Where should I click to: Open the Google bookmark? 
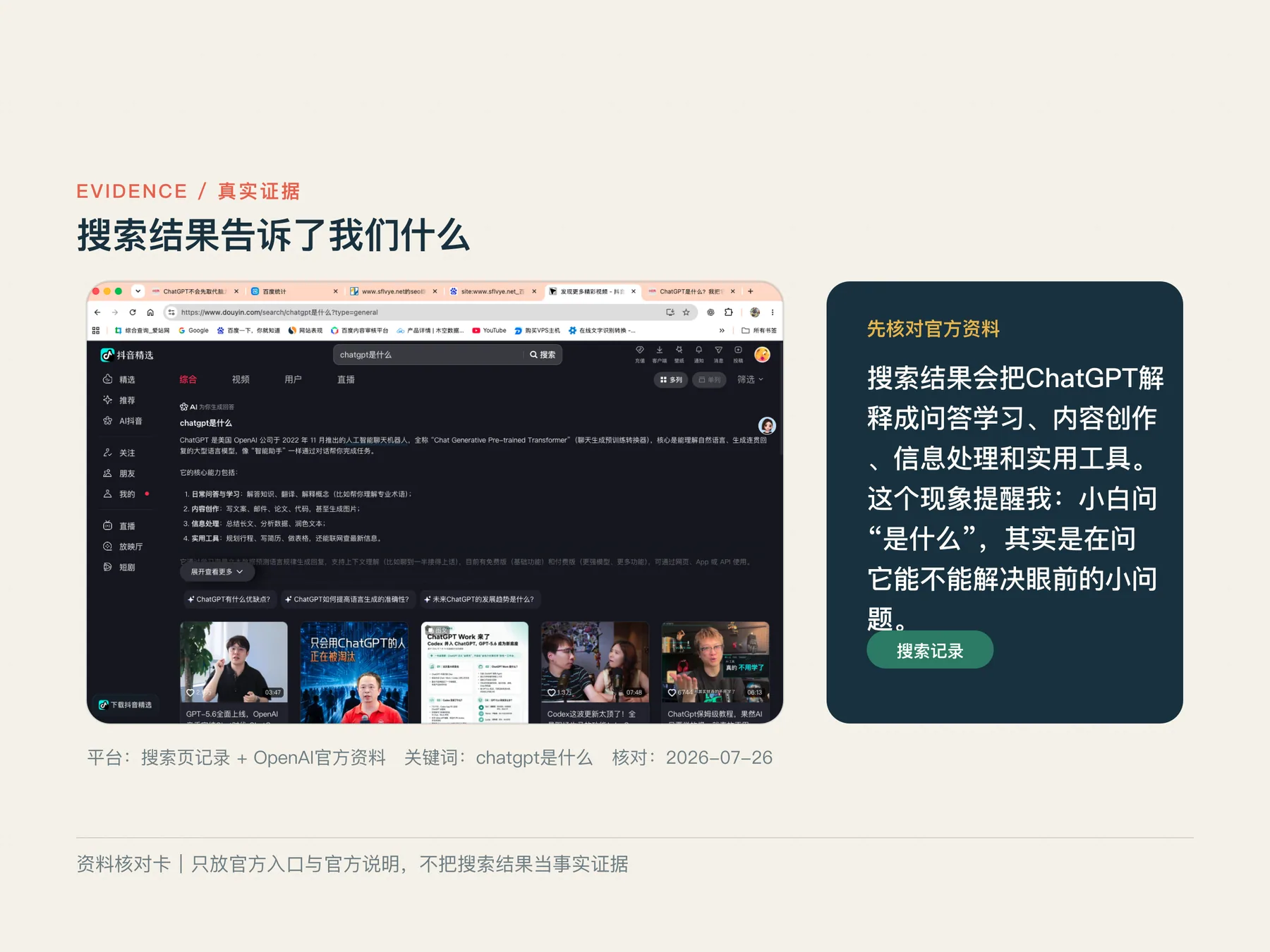[x=194, y=330]
